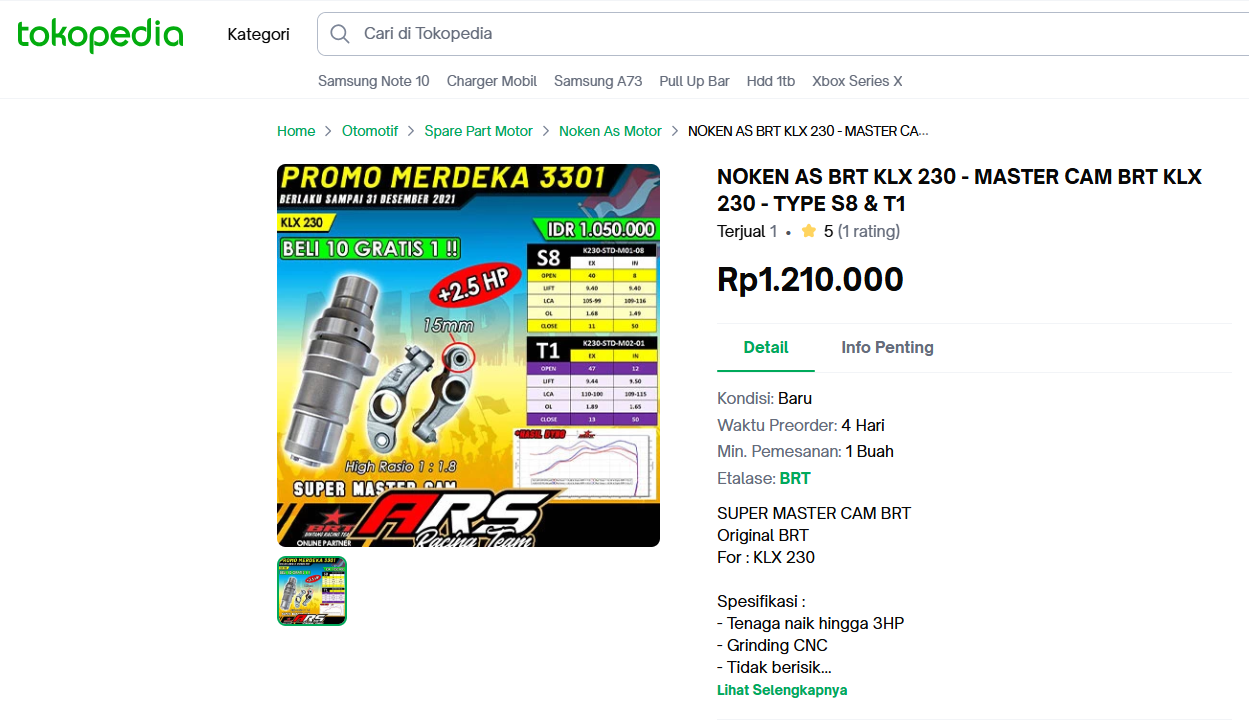
Task: Switch to the Info Penting tab
Action: pyautogui.click(x=887, y=347)
